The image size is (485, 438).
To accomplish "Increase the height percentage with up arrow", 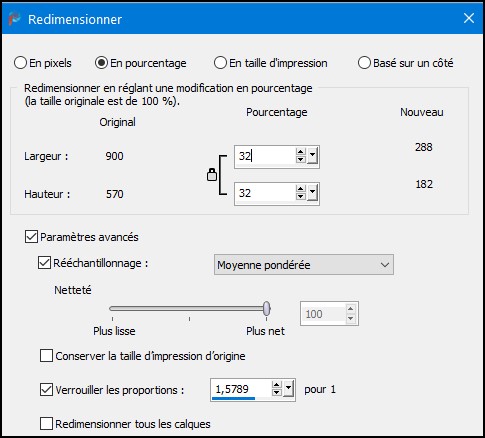I will pyautogui.click(x=300, y=189).
